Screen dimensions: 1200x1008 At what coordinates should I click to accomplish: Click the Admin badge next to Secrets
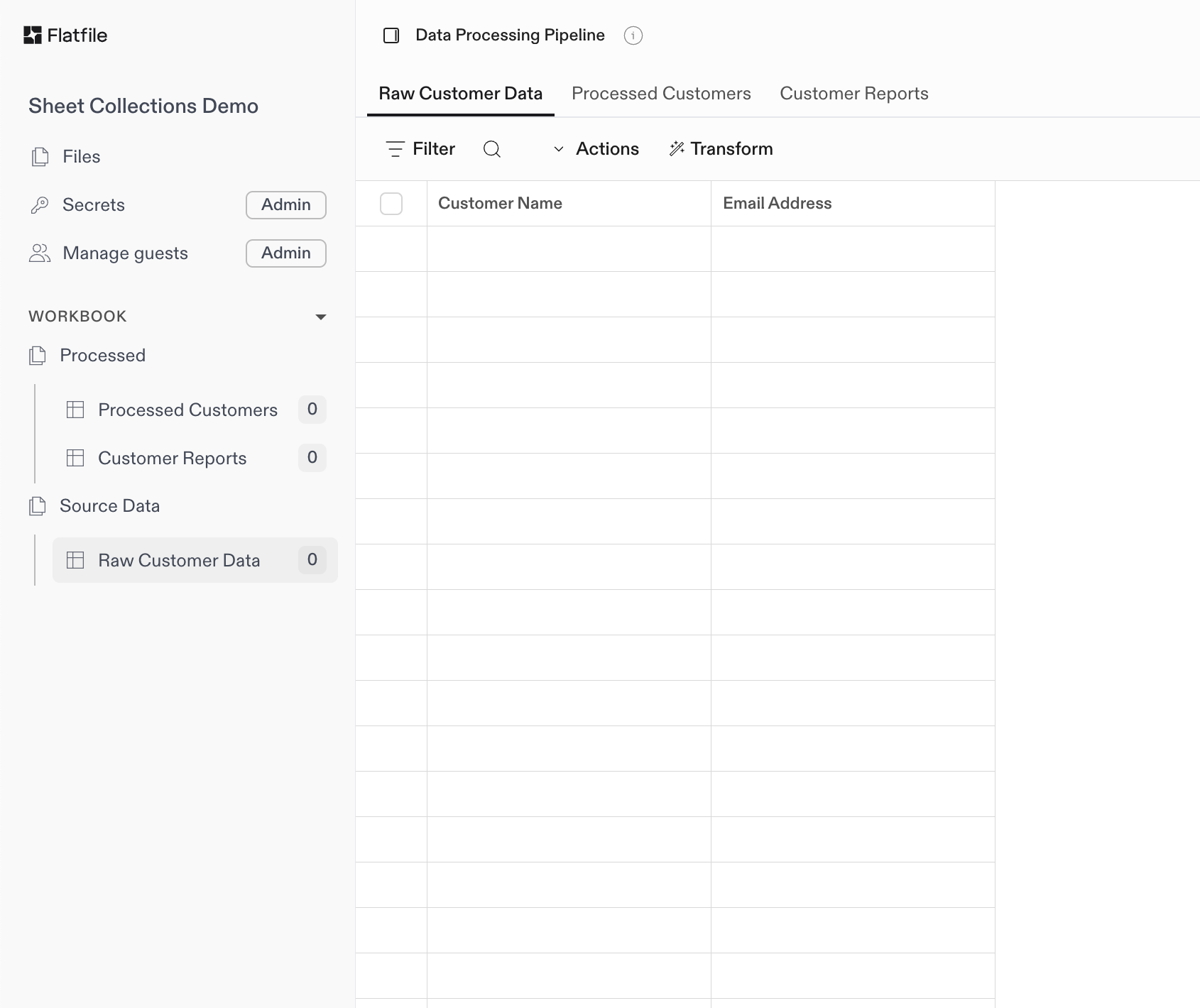(286, 205)
